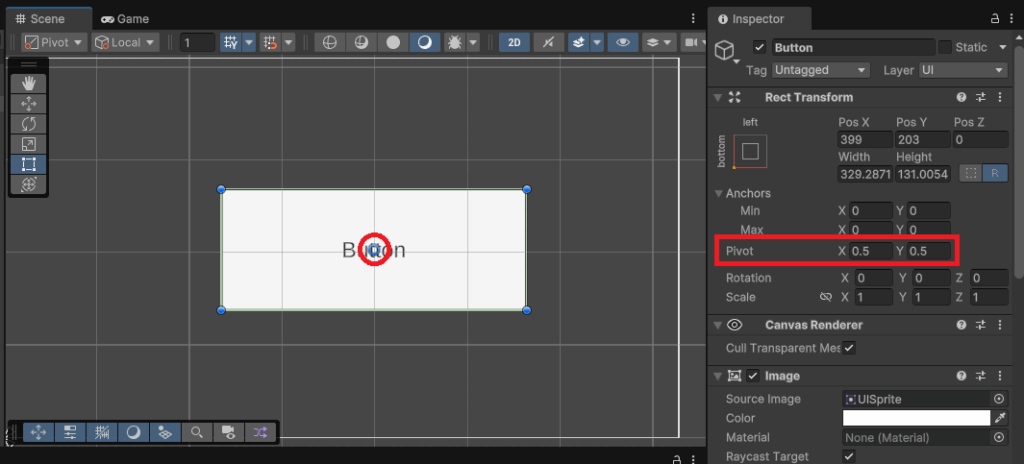Click the Raw edit mode R button
Screen dimensions: 1024x464
tap(994, 173)
